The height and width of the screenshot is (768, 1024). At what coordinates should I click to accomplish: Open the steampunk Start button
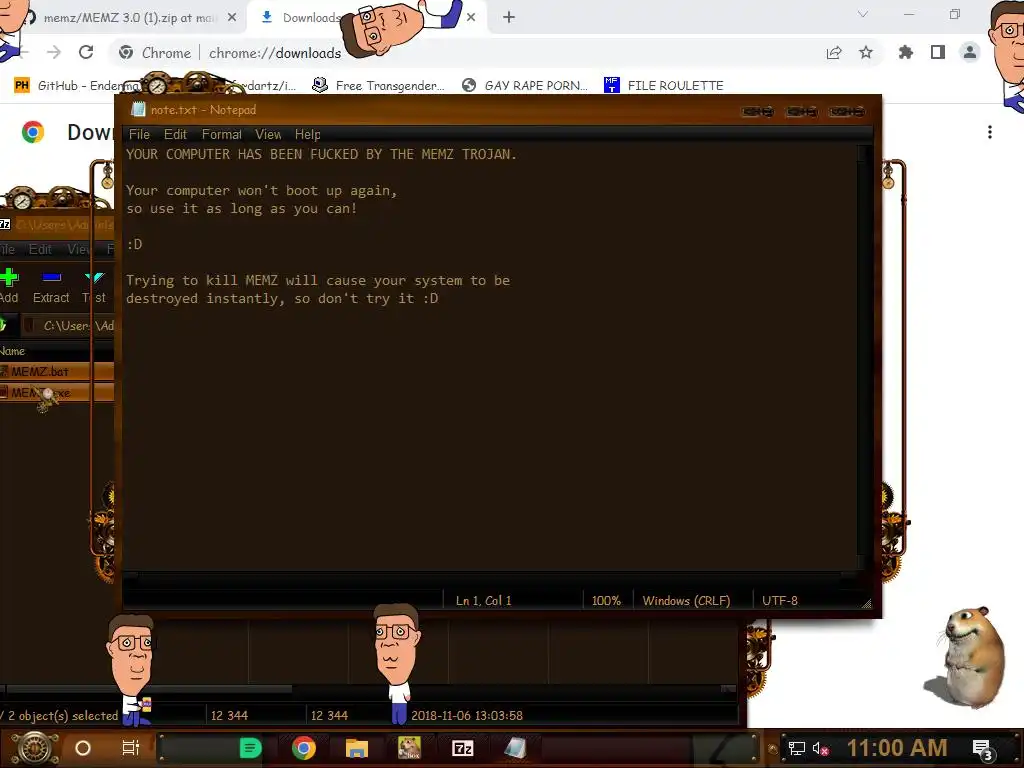[x=34, y=748]
